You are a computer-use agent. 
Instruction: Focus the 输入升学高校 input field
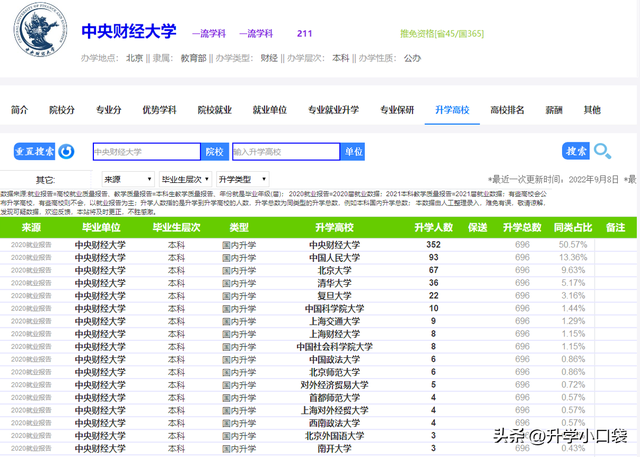pyautogui.click(x=286, y=152)
